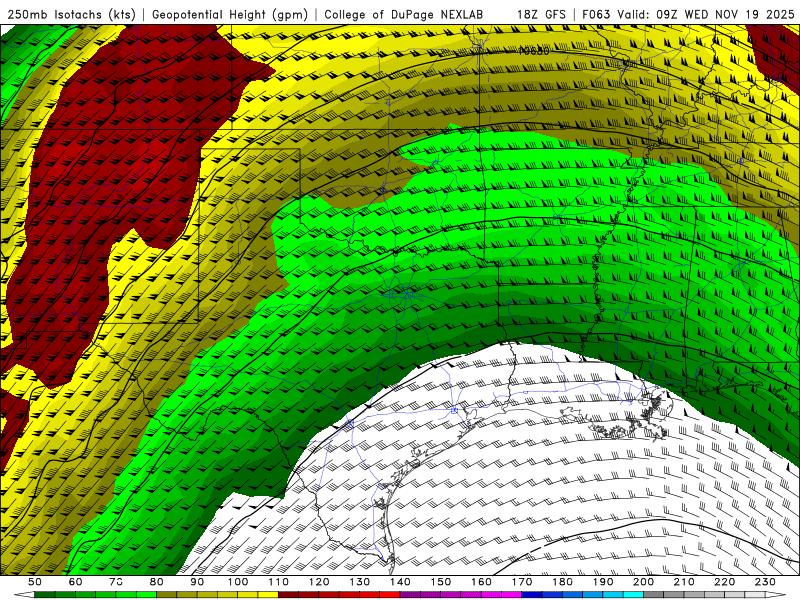This screenshot has width=800, height=600.
Task: Click the '180' legend value
Action: click(562, 582)
